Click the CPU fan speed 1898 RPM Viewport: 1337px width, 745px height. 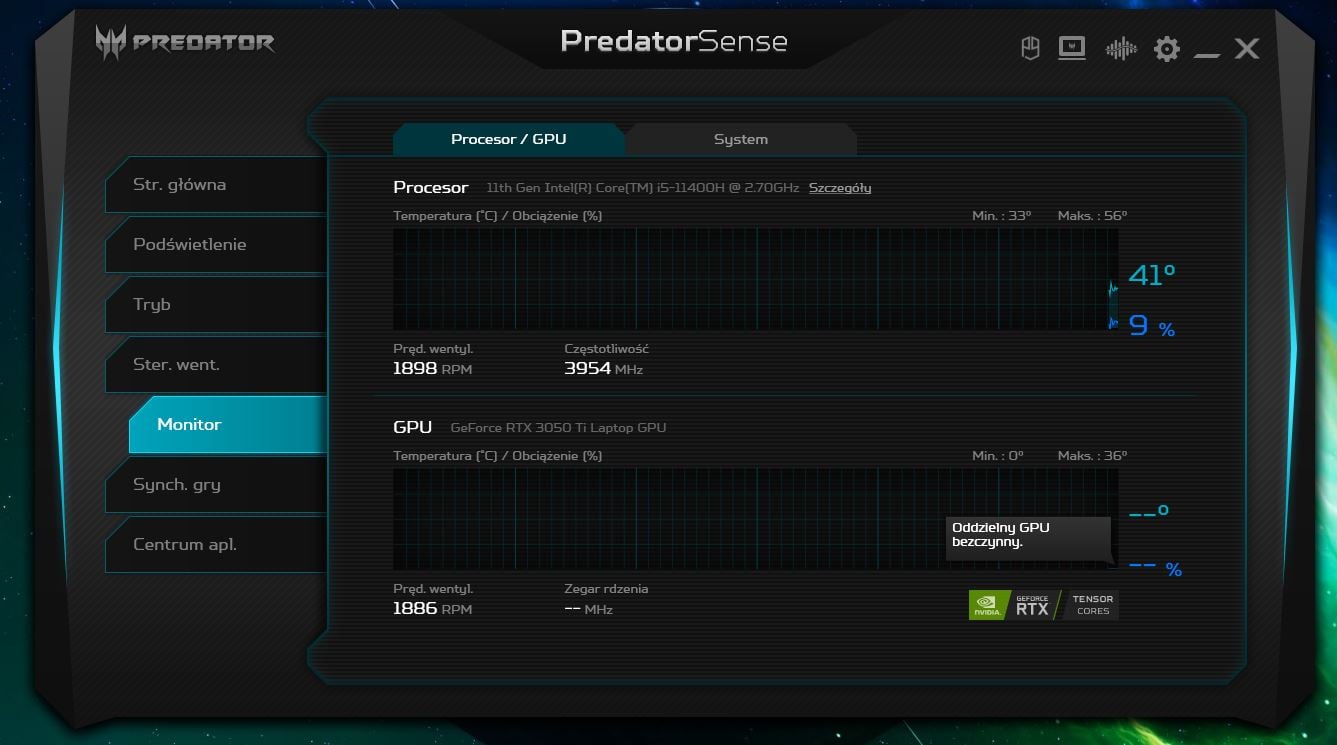(x=432, y=368)
